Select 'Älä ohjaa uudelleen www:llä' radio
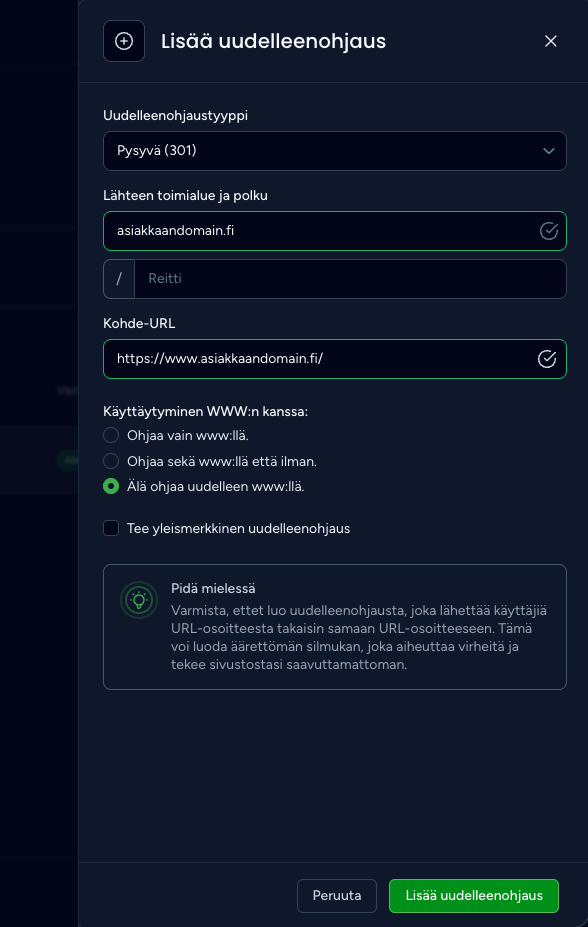 [111, 487]
